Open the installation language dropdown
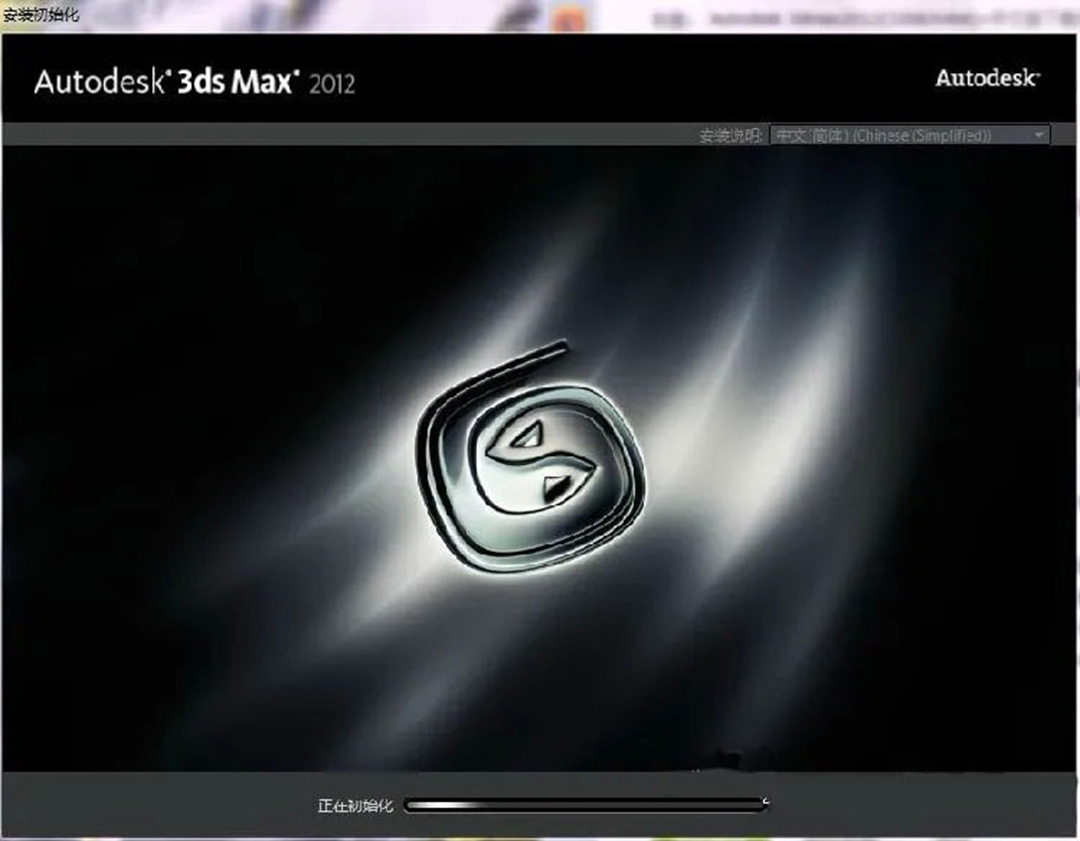 (910, 135)
